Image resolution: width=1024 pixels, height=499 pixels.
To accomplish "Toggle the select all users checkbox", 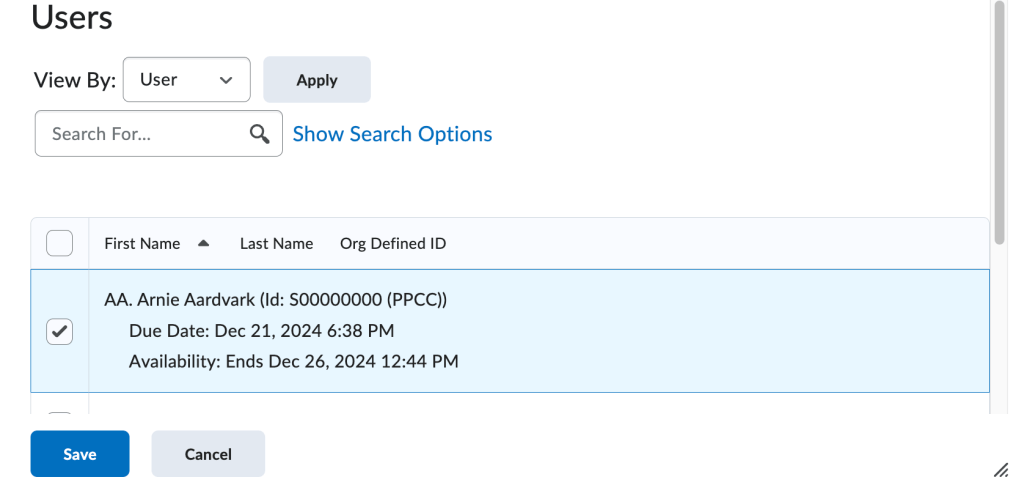I will click(59, 243).
